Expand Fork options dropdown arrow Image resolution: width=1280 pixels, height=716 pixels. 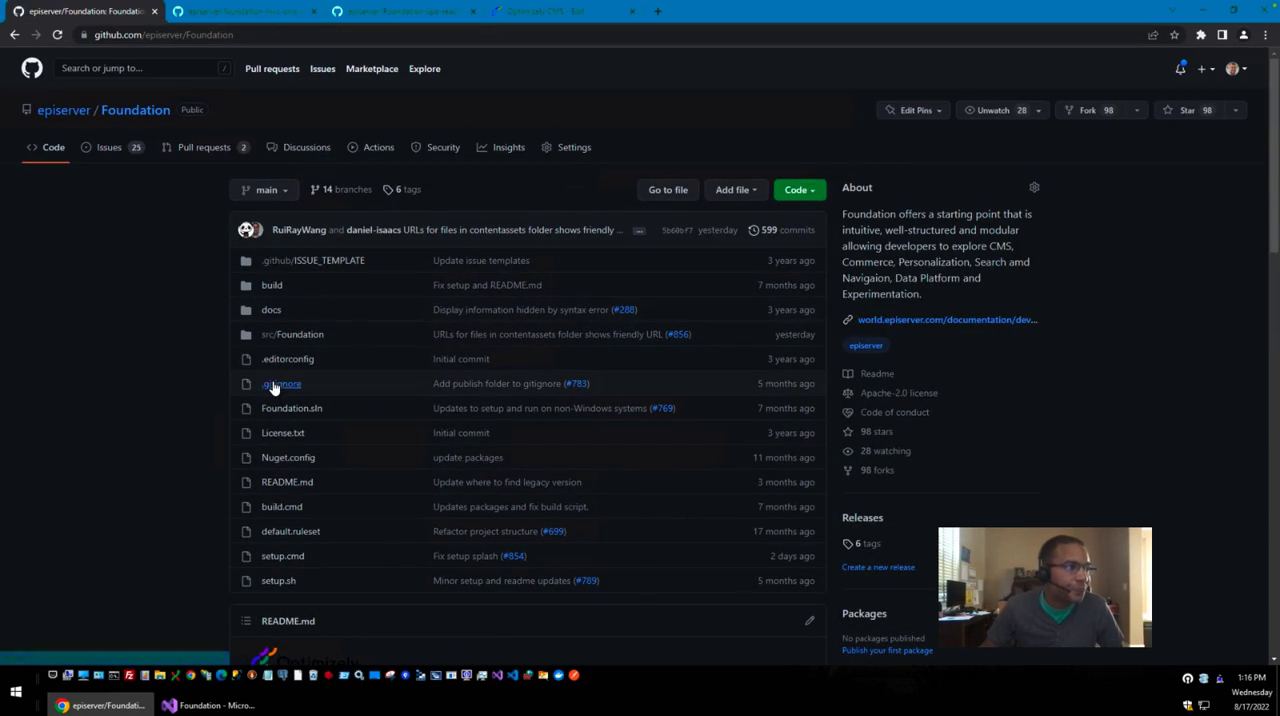(x=1136, y=110)
